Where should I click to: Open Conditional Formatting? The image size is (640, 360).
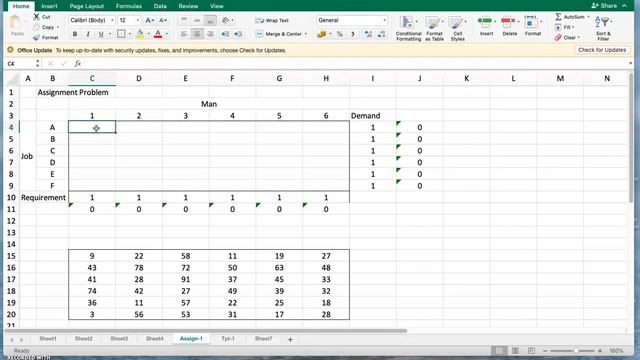tap(408, 29)
